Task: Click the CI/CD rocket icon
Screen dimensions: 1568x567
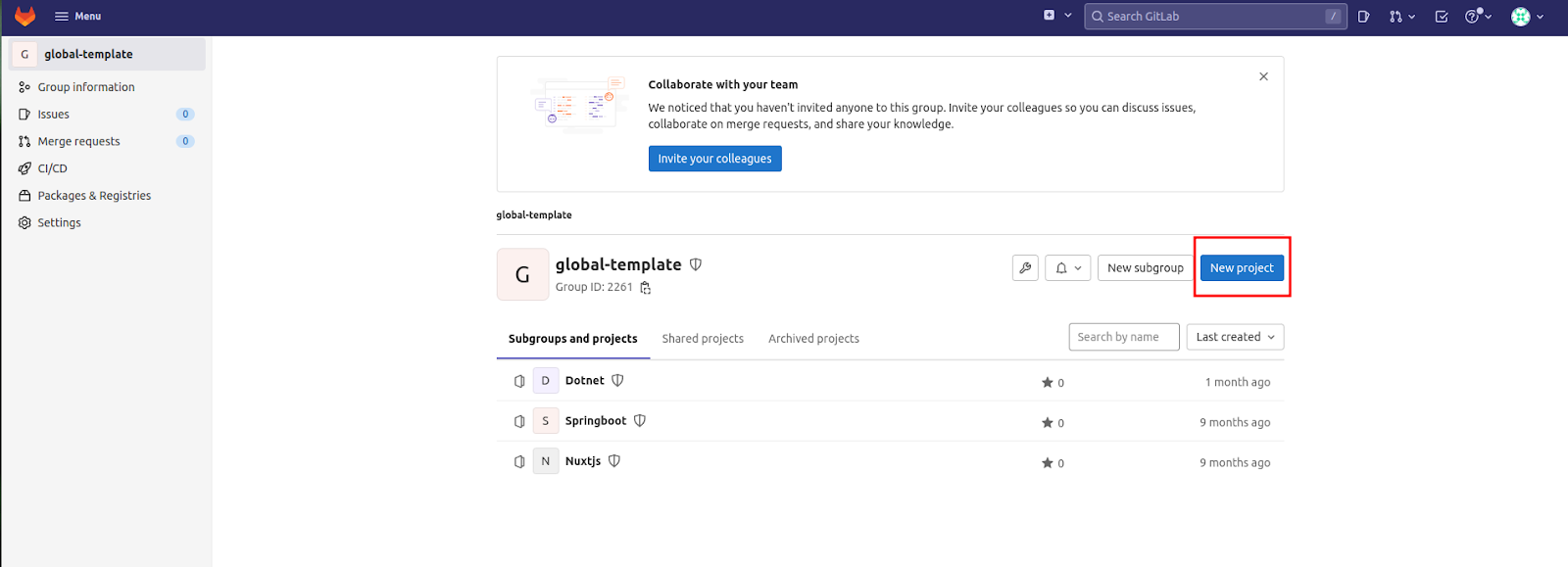Action: click(x=24, y=168)
